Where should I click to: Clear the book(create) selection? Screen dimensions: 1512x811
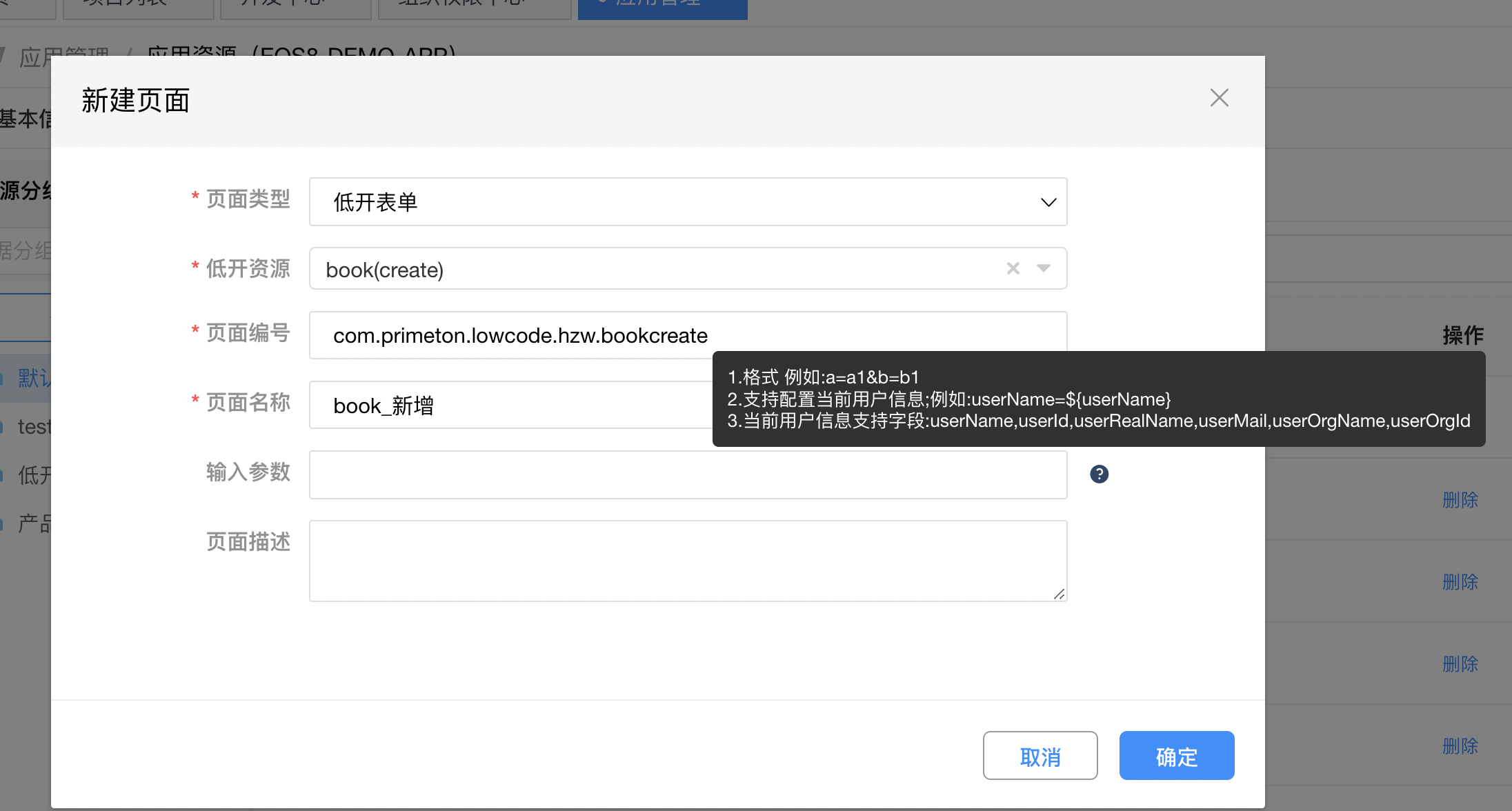(1013, 268)
